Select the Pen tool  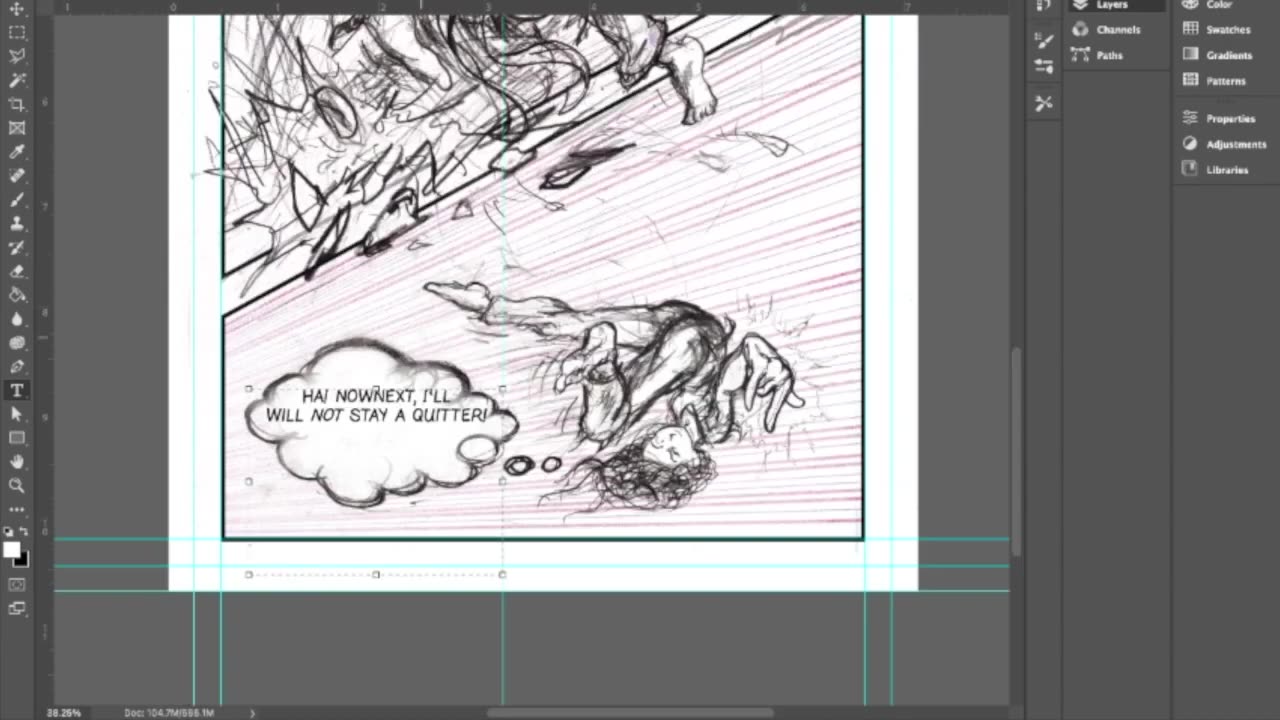click(x=17, y=367)
